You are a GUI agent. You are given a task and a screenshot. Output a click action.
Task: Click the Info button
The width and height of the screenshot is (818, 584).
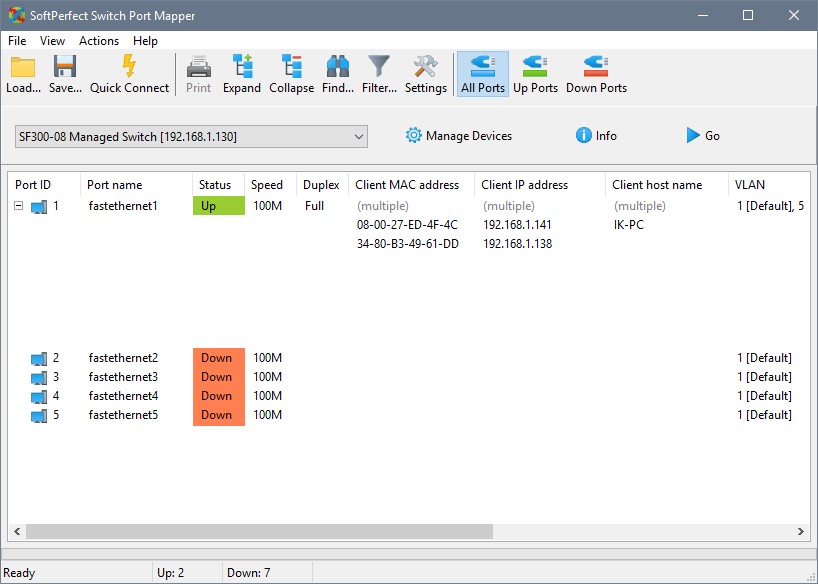(x=596, y=136)
